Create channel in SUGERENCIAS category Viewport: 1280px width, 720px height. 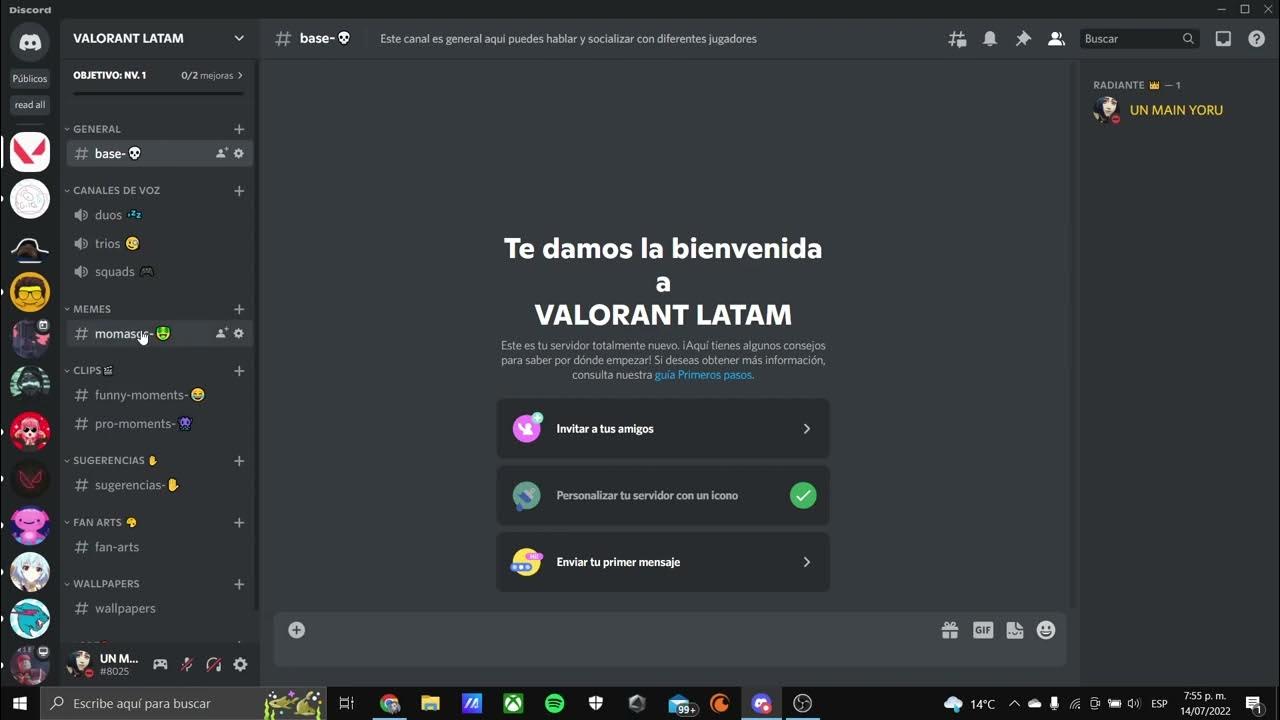point(239,460)
